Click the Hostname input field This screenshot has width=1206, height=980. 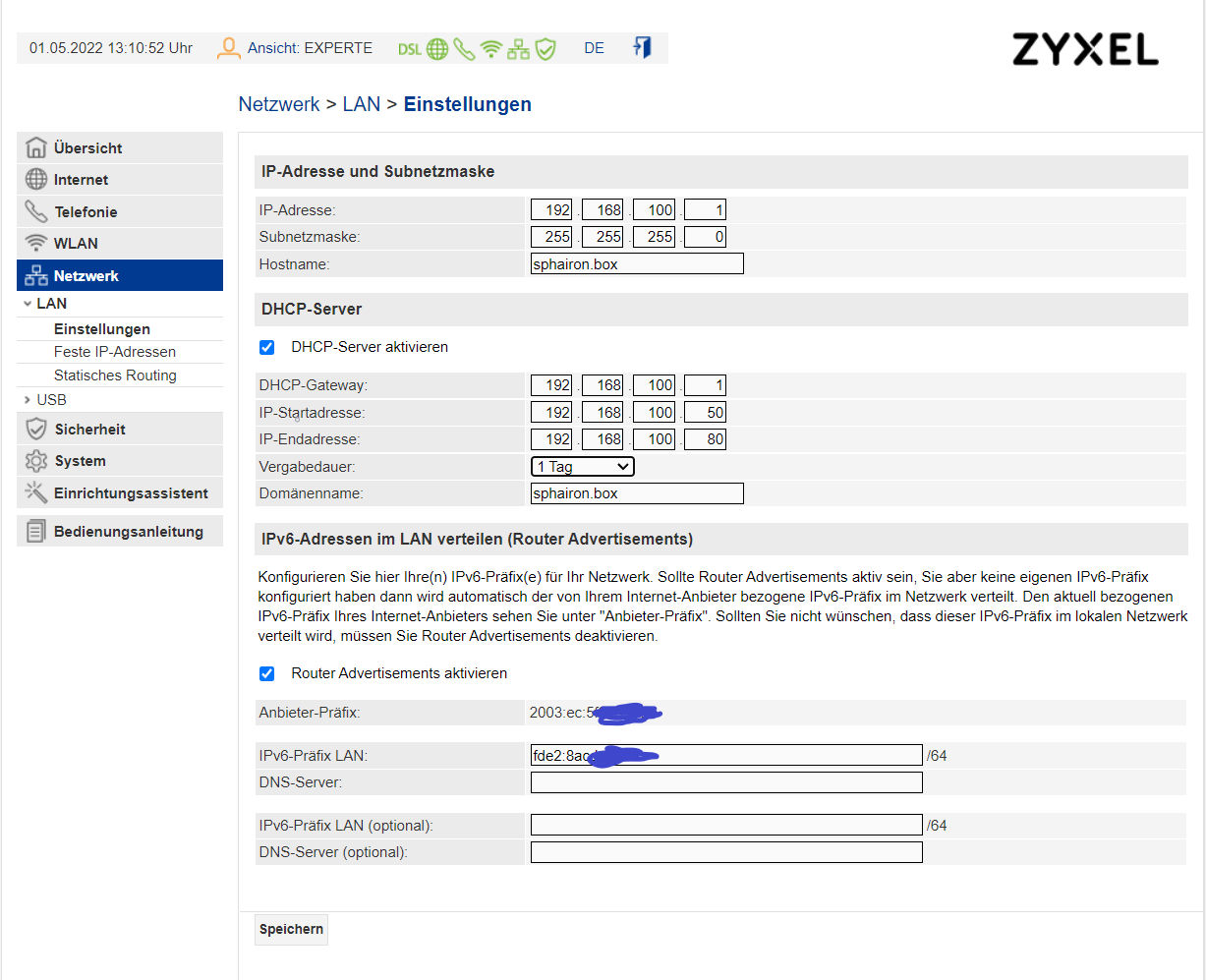pos(637,263)
